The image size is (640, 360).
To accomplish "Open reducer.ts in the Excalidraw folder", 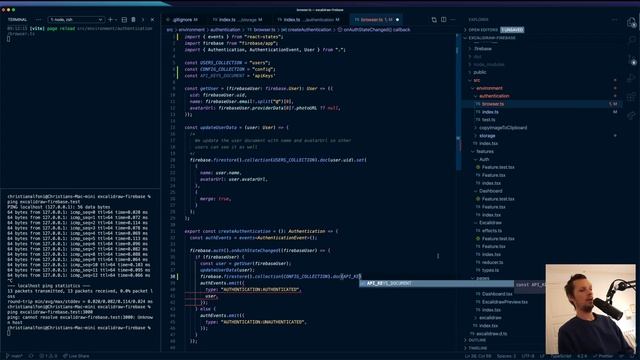I will point(492,262).
